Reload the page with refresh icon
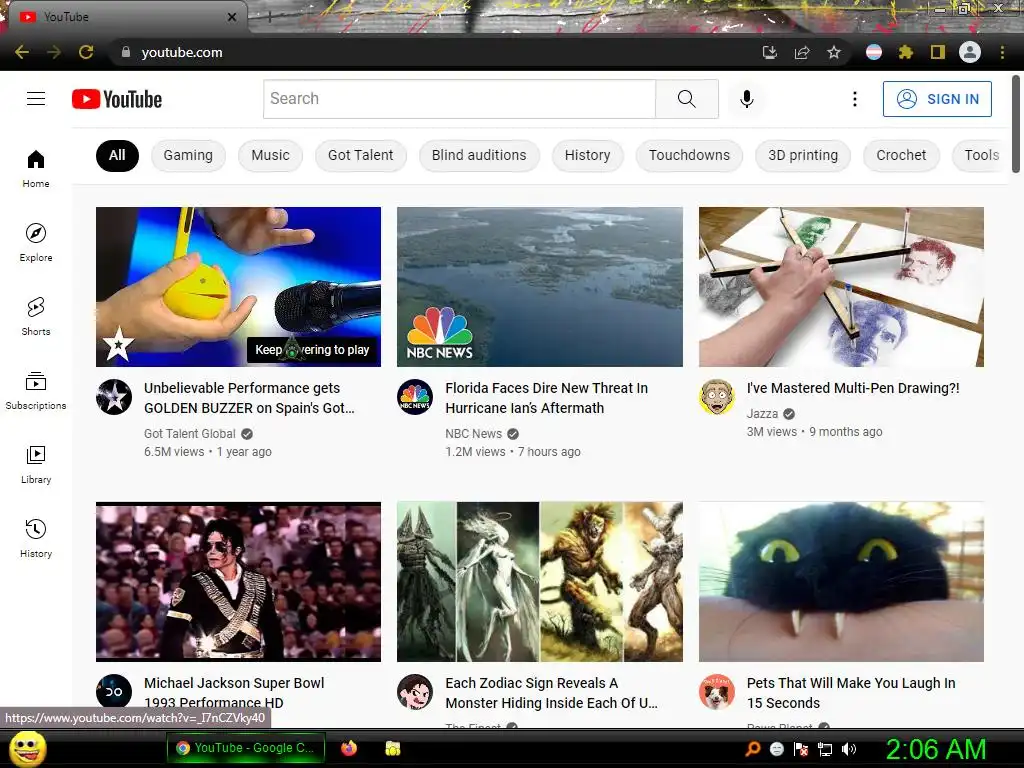This screenshot has width=1024, height=768. (x=86, y=52)
